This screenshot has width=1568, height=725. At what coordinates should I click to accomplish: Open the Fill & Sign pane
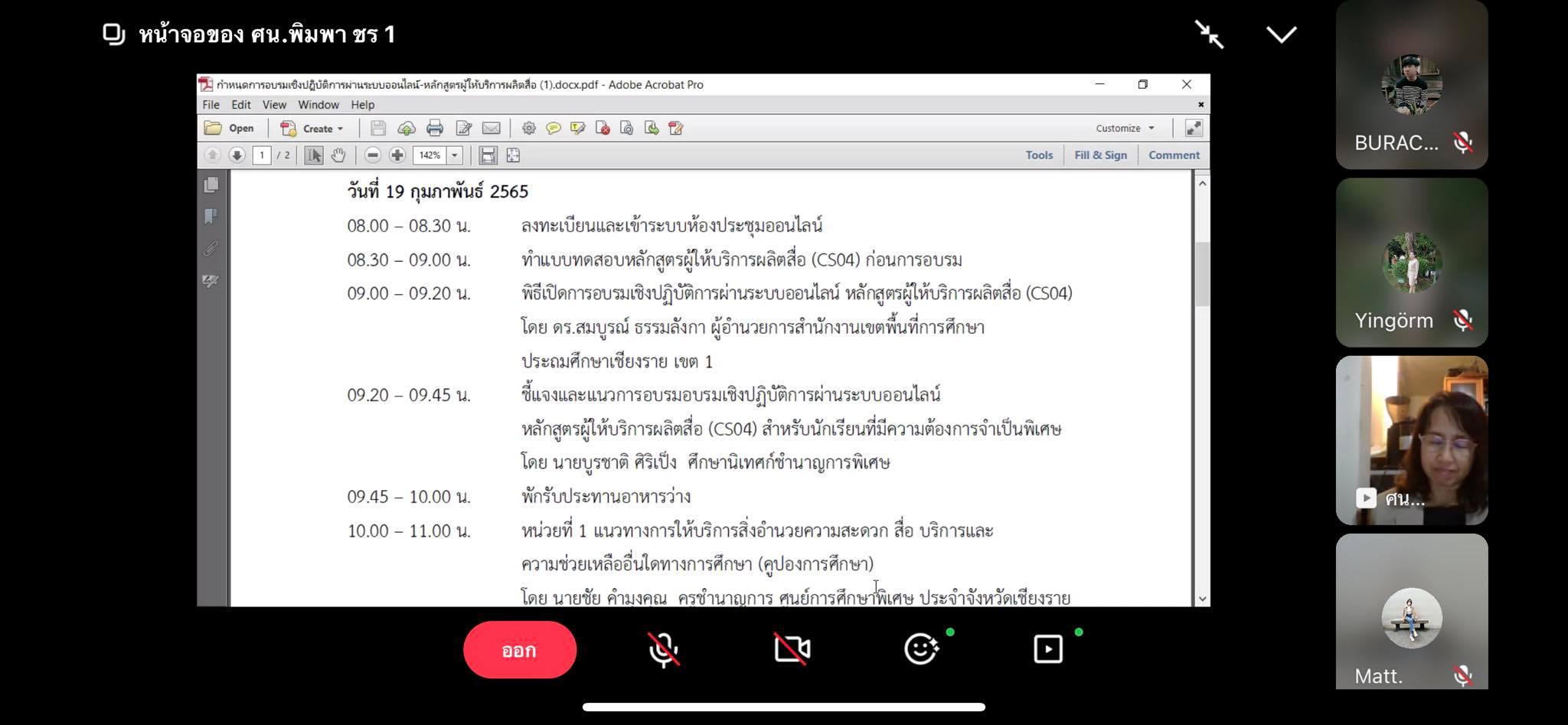click(x=1100, y=155)
